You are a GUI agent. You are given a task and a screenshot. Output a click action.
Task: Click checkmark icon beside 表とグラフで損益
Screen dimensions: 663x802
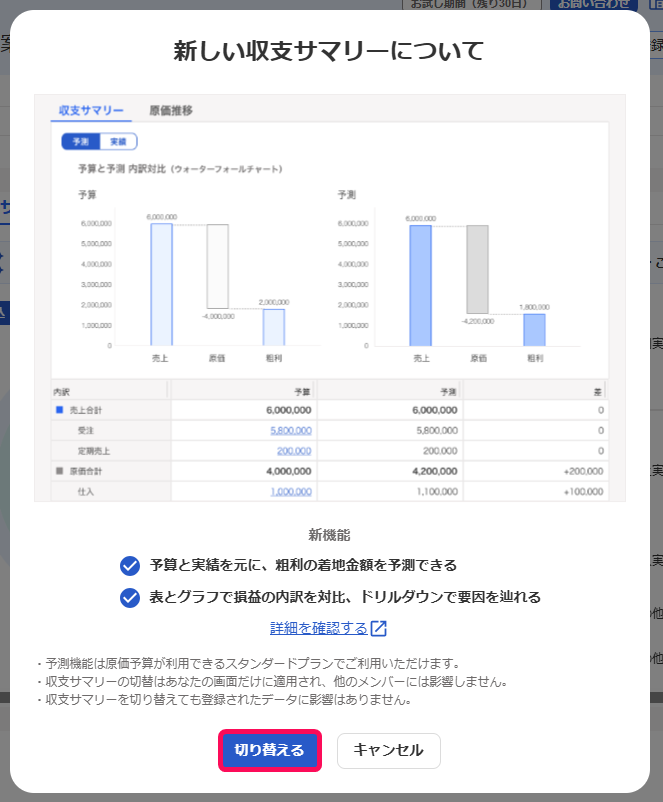pos(130,597)
